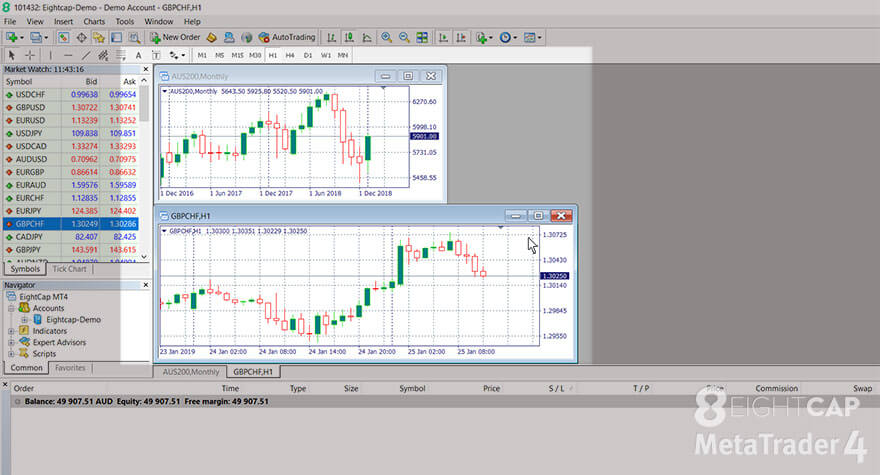The height and width of the screenshot is (475, 880).
Task: Select the equidistant channel tool
Action: (103, 55)
